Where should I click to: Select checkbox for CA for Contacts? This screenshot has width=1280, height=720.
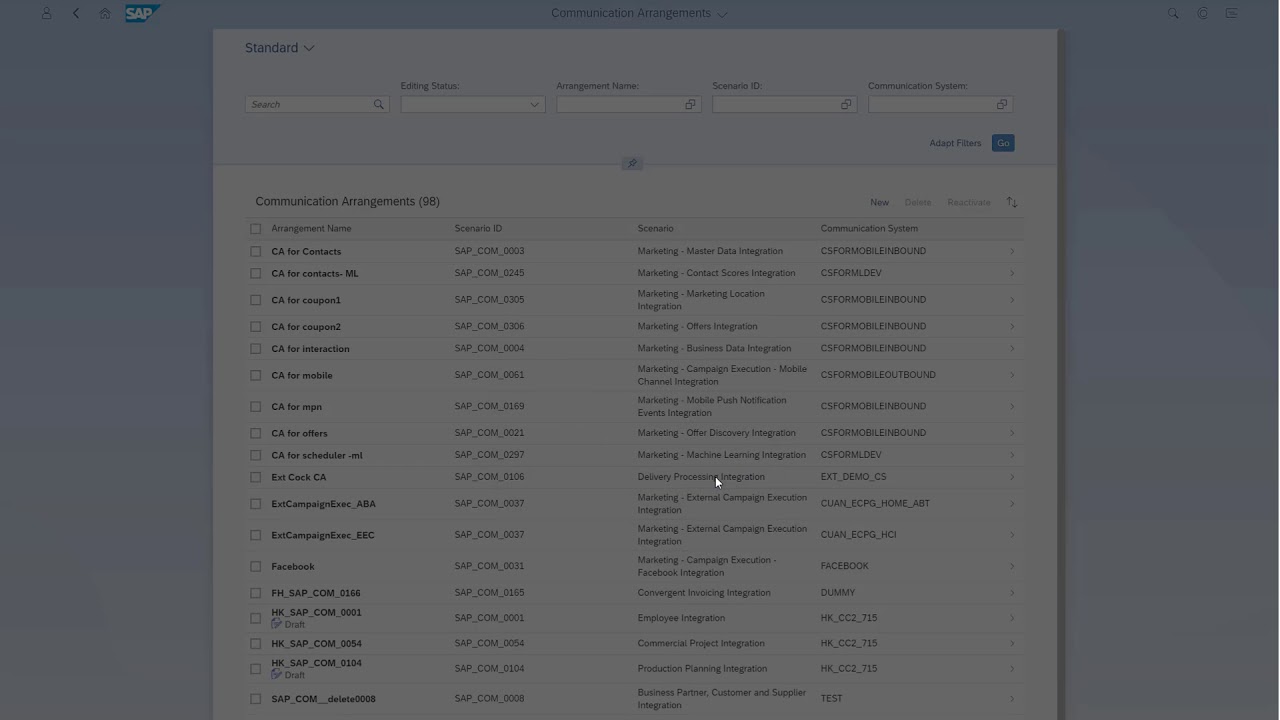pos(256,251)
